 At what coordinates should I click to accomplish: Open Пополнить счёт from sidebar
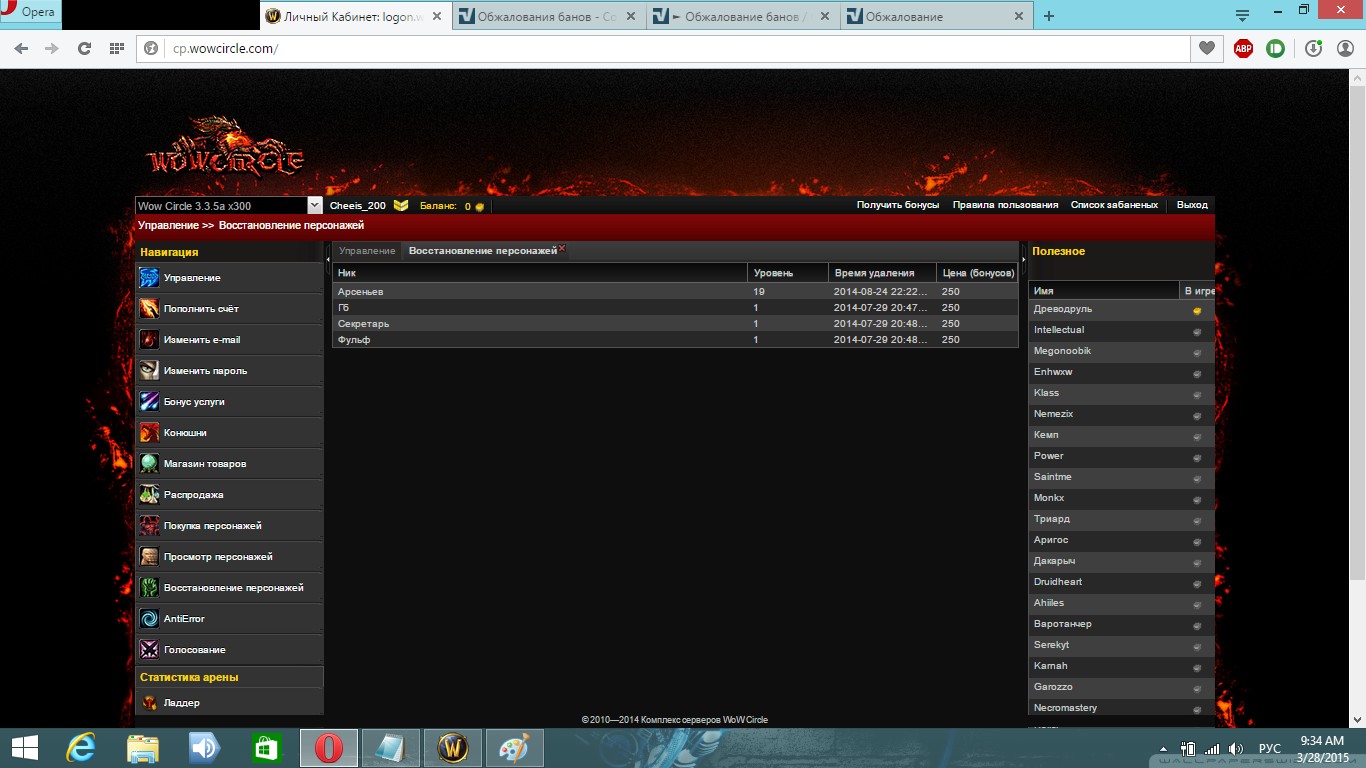tap(201, 309)
